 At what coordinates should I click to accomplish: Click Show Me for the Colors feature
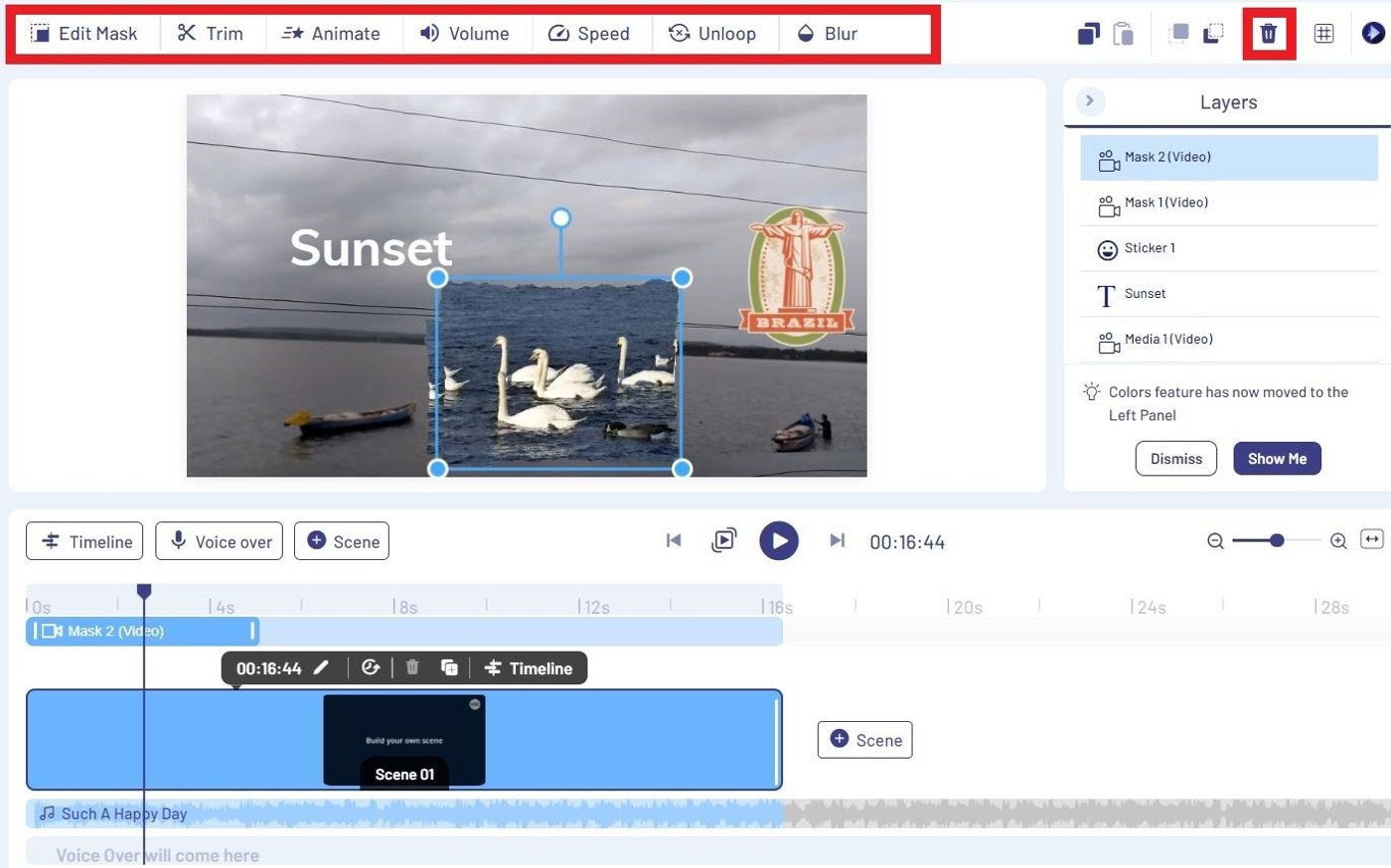click(1277, 458)
